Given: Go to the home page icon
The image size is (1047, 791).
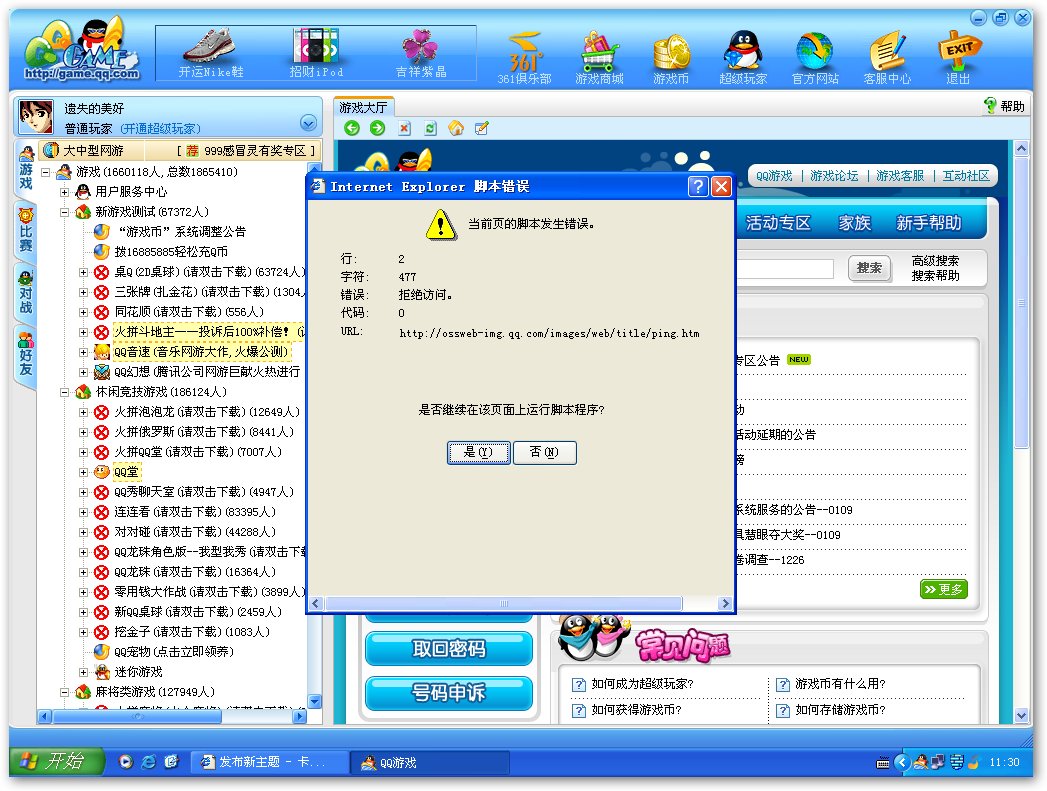Looking at the screenshot, I should 456,128.
